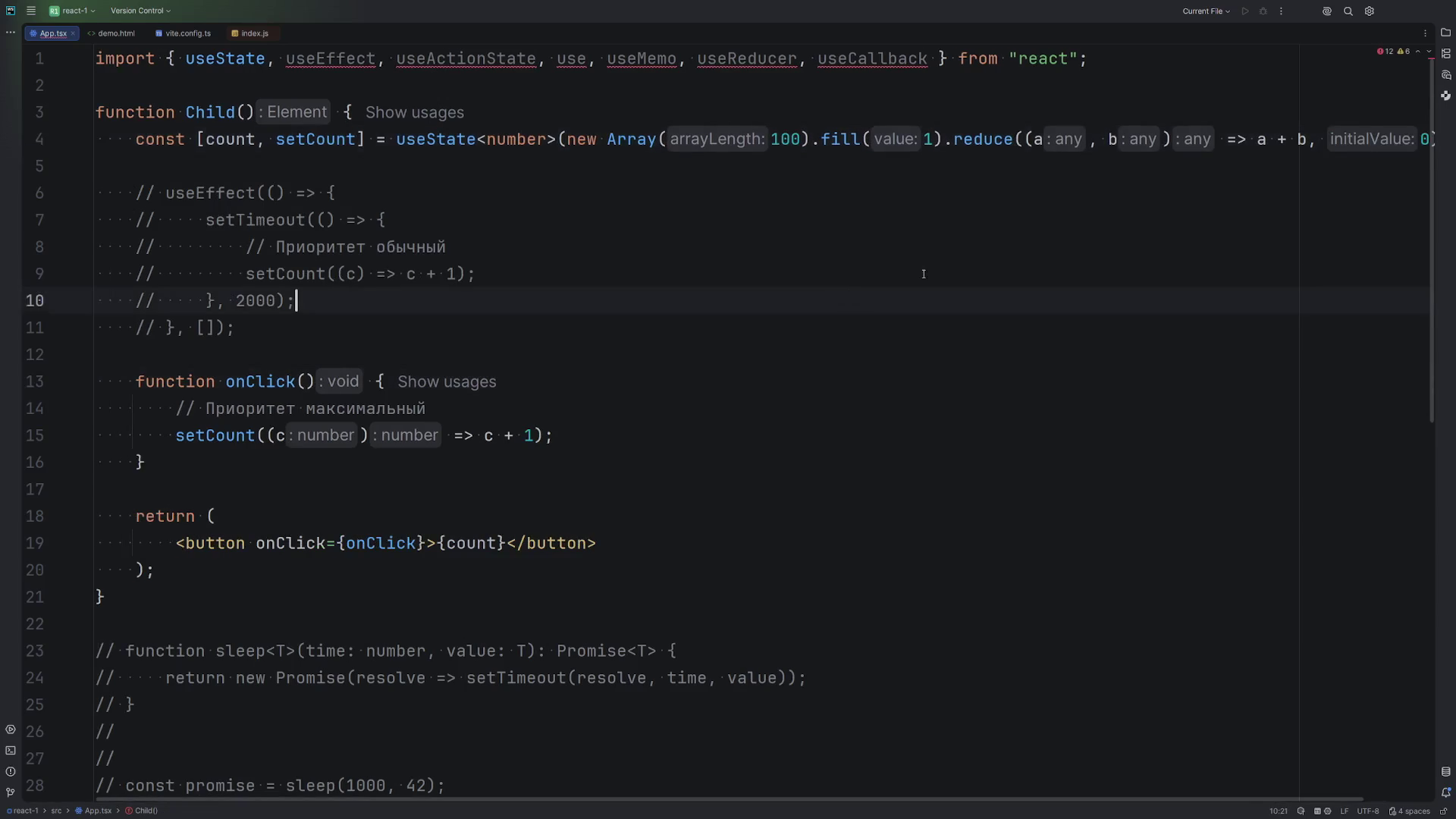This screenshot has width=1456, height=819.
Task: Click Child() in the breadcrumb bar
Action: pyautogui.click(x=142, y=811)
